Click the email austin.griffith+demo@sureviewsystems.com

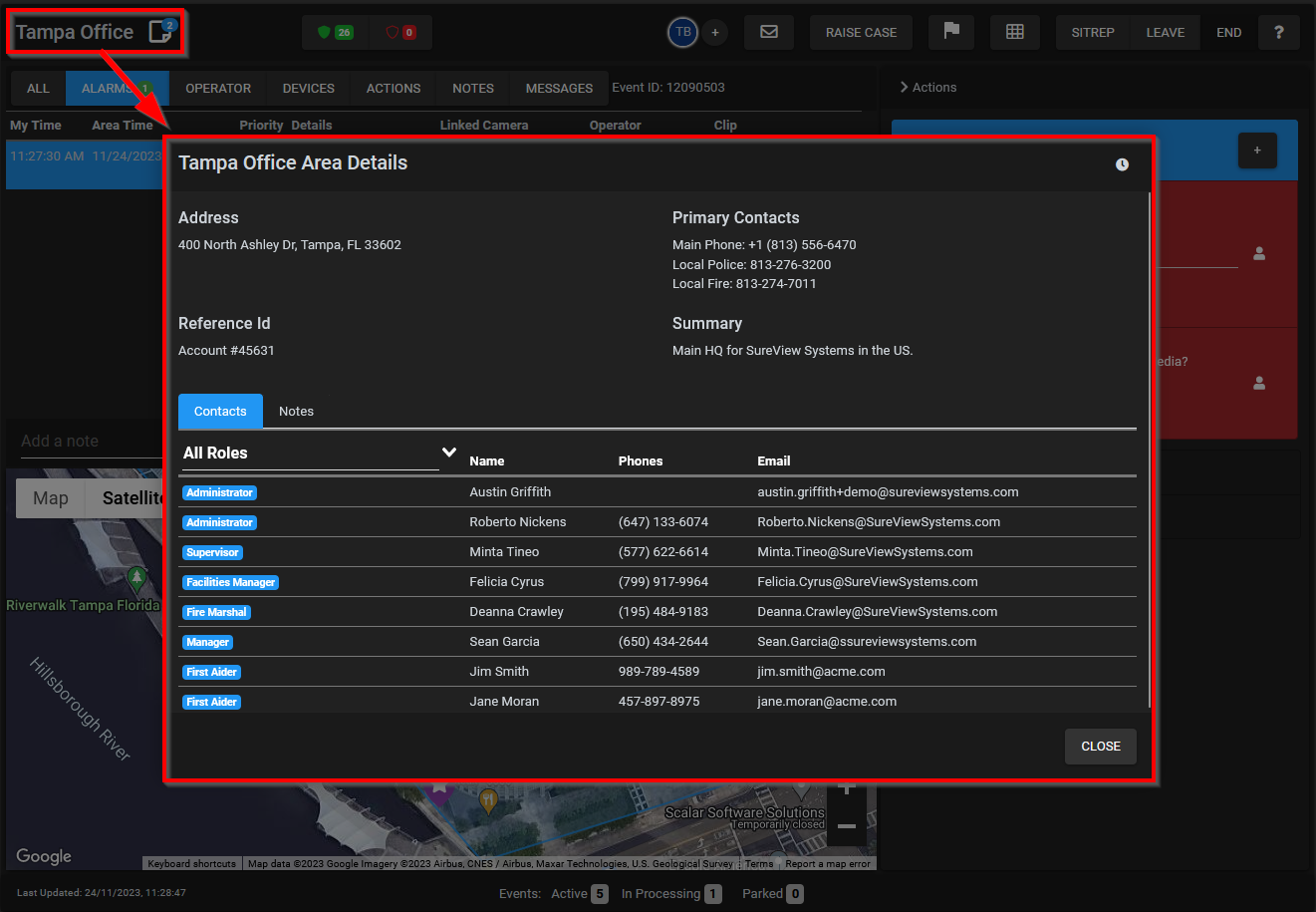coord(888,491)
